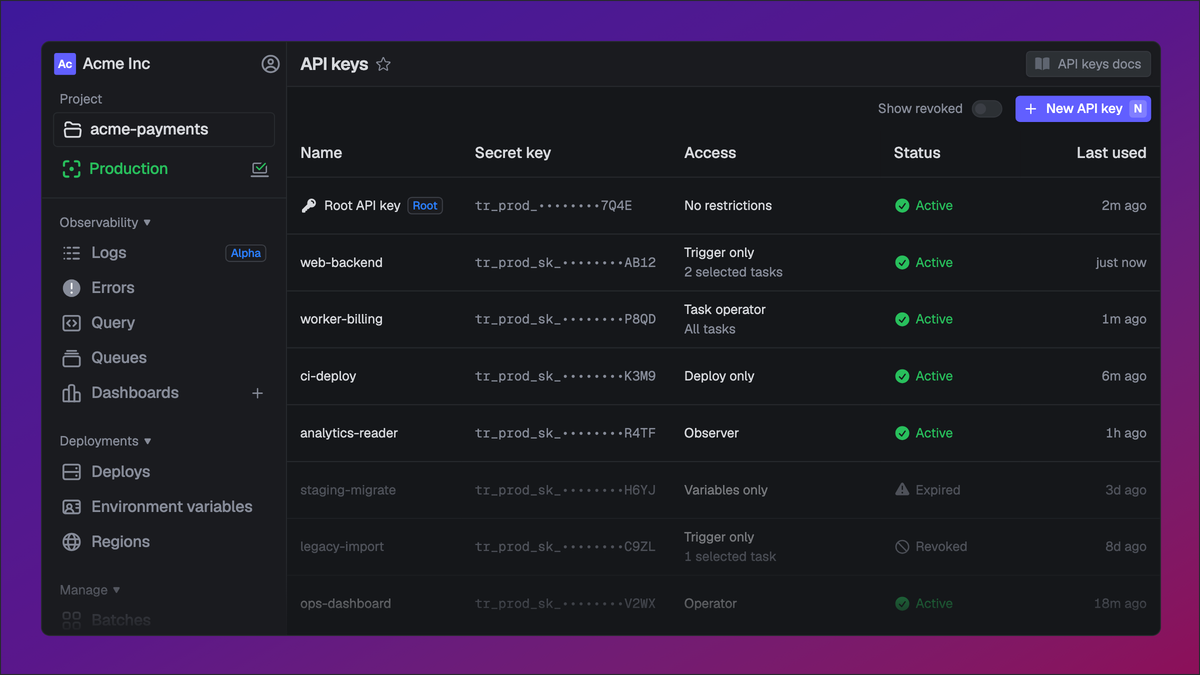Viewport: 1200px width, 675px height.
Task: Open the account profile icon
Action: [x=270, y=64]
